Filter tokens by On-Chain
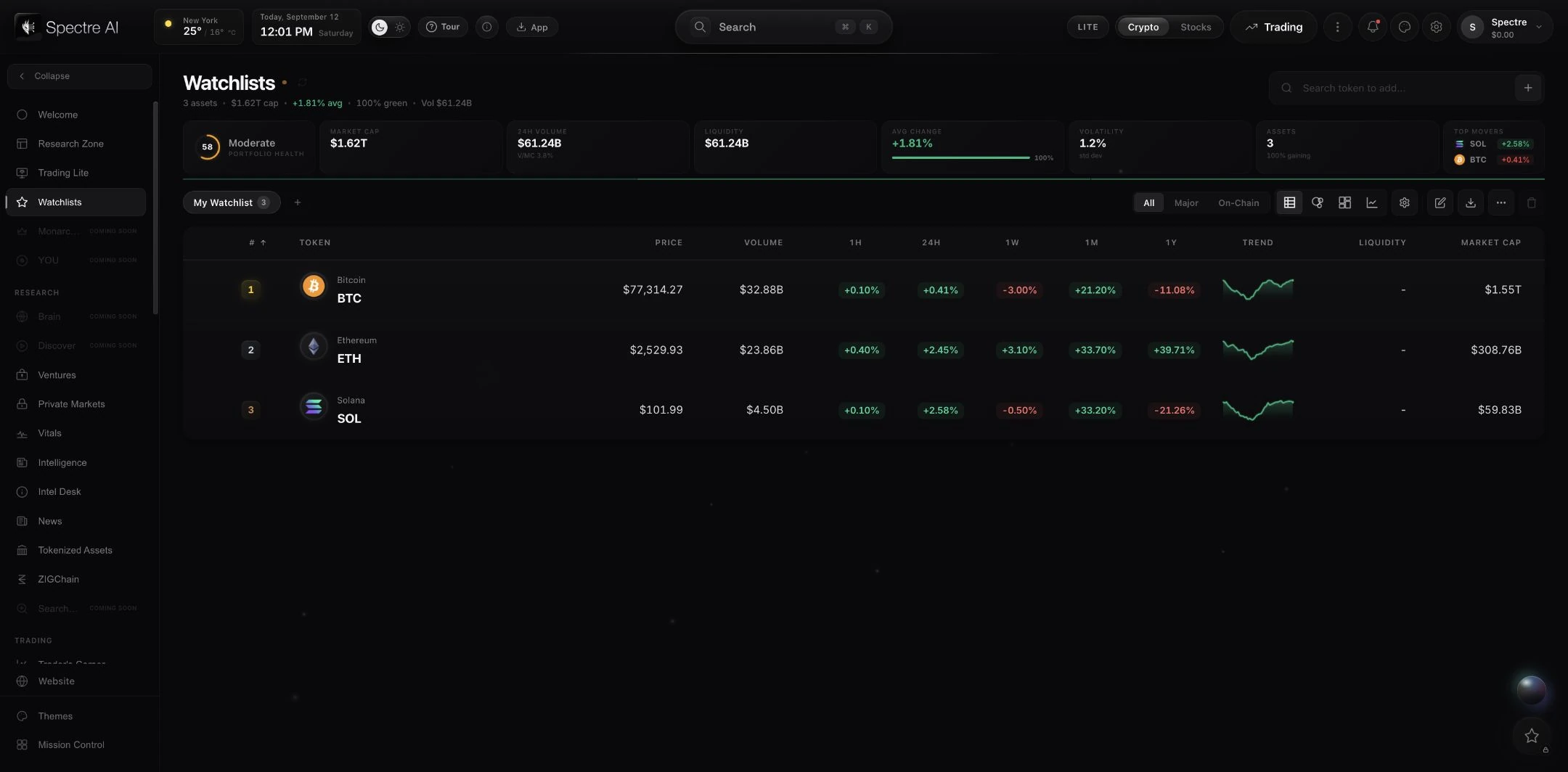 pos(1238,203)
